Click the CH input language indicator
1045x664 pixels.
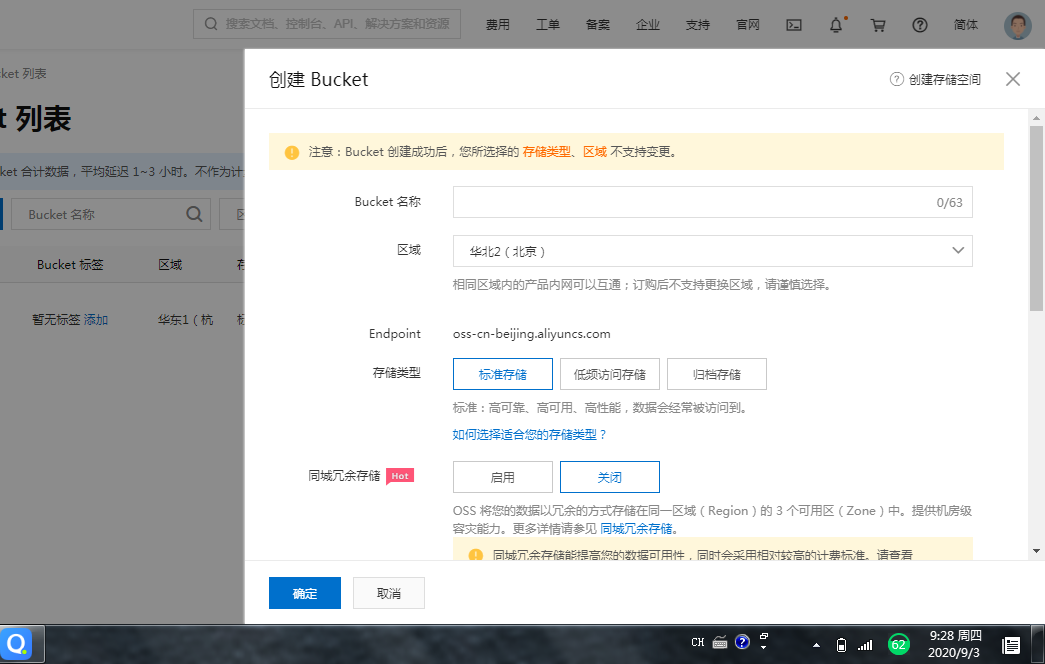click(698, 643)
